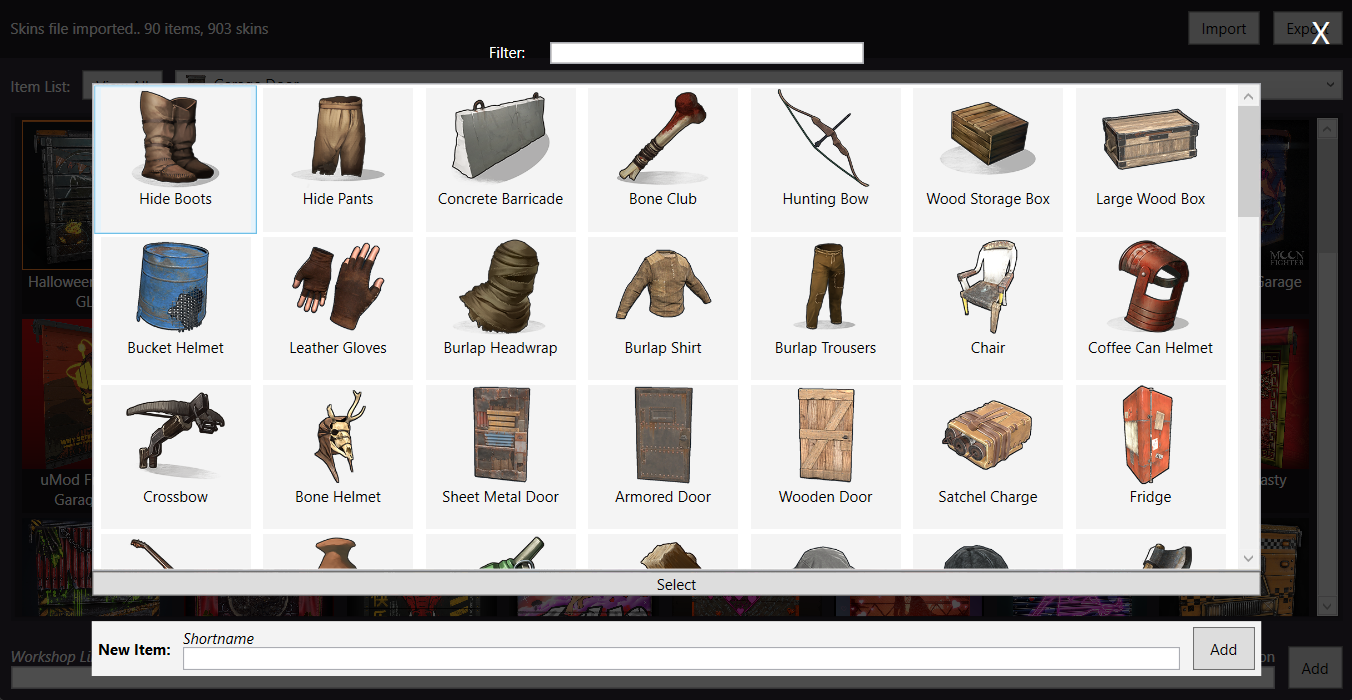Pick the Hunting Bow item
The height and width of the screenshot is (700, 1352).
click(825, 159)
